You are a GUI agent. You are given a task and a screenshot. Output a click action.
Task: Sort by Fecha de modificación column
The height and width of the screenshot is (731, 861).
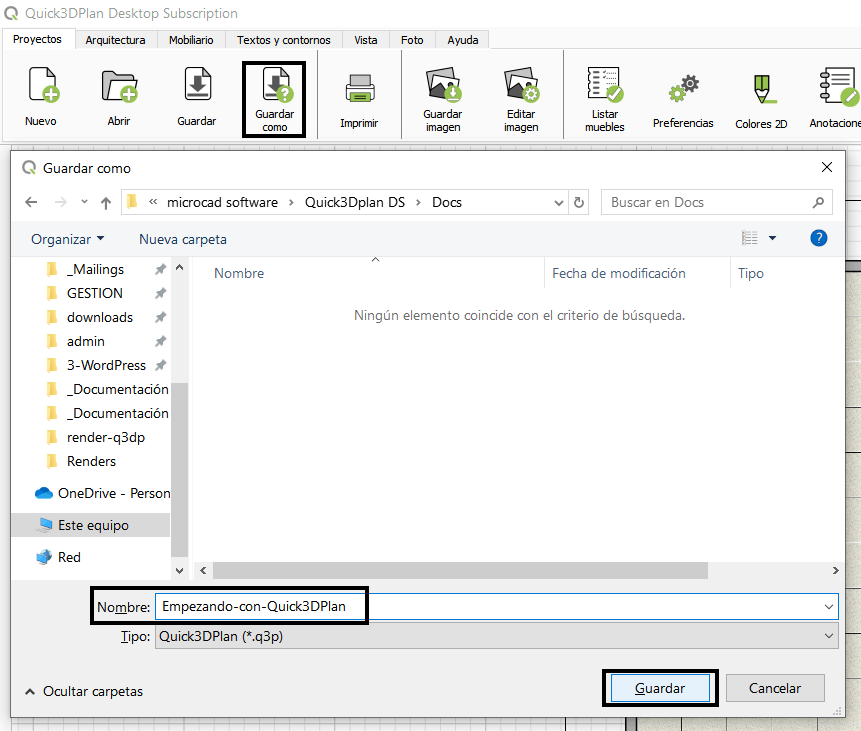(x=619, y=274)
